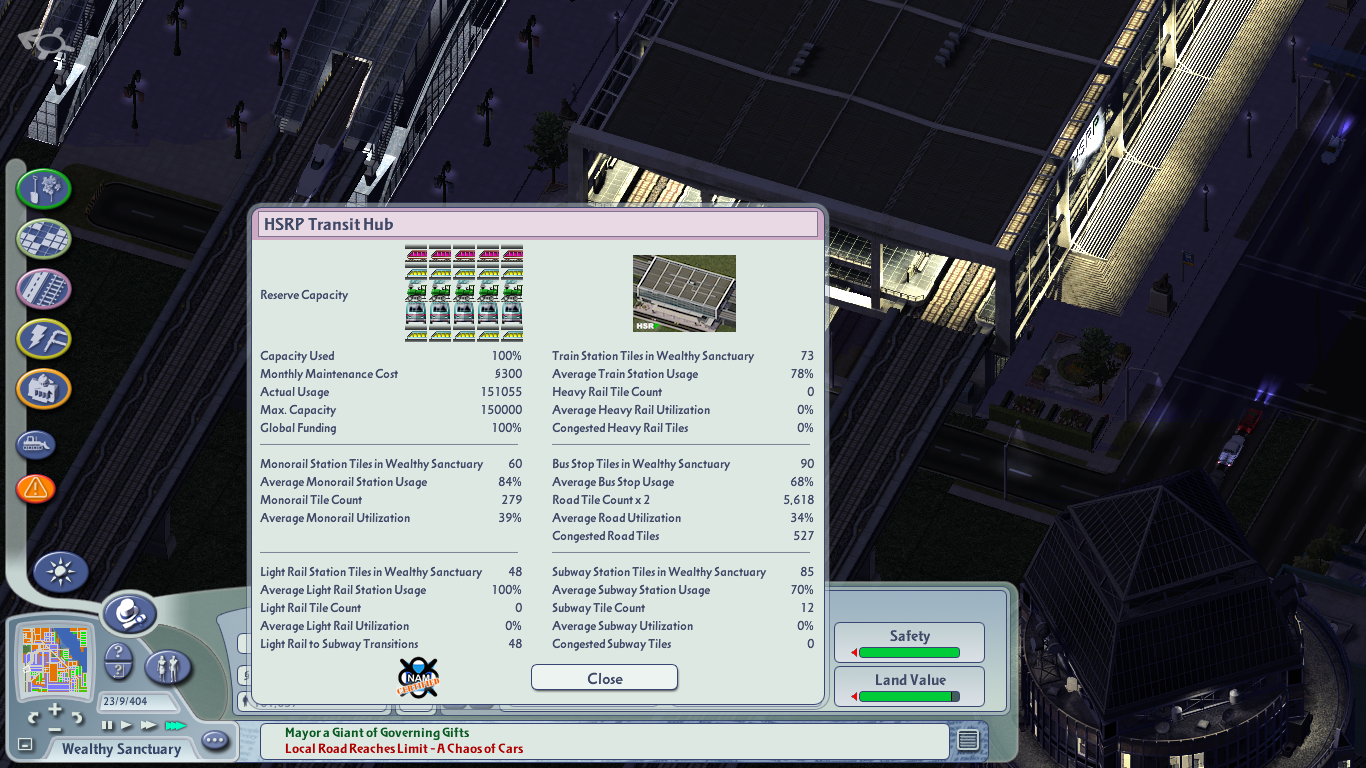
Task: Click 'Average Subway Station Usage' label
Action: tap(631, 590)
